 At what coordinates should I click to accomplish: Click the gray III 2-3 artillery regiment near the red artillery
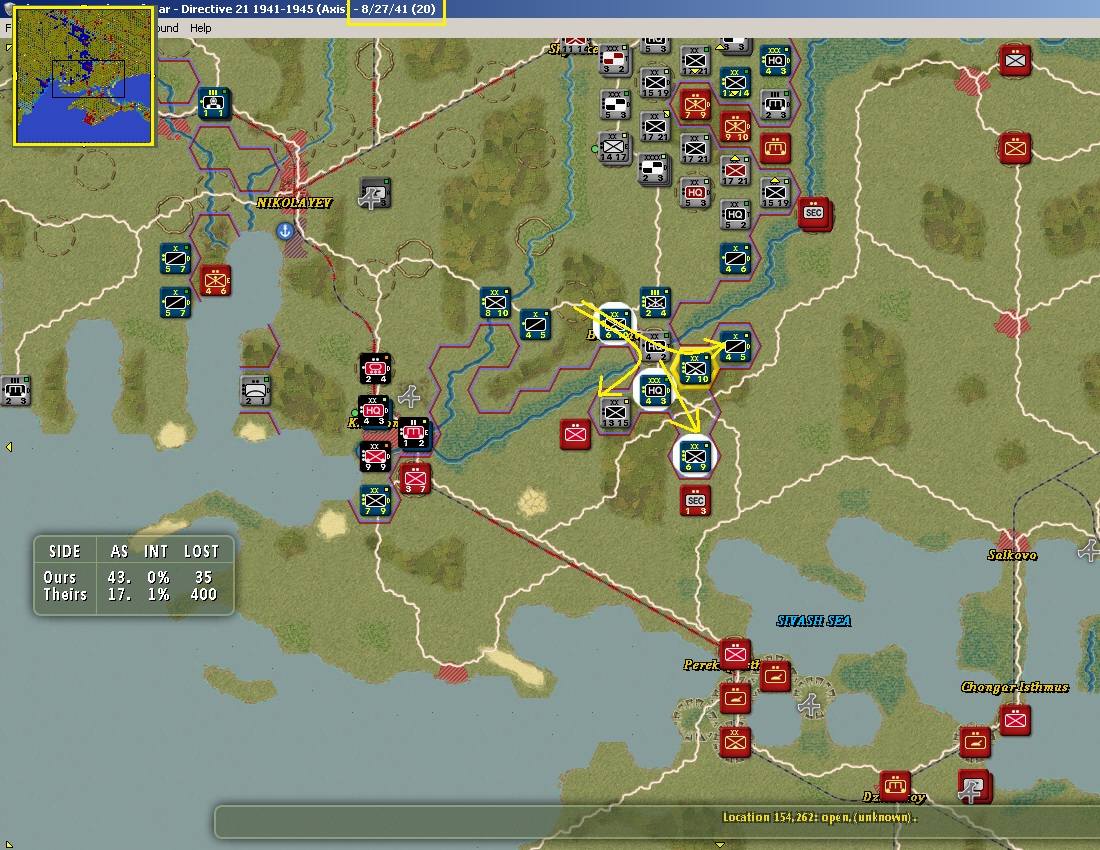click(x=775, y=105)
